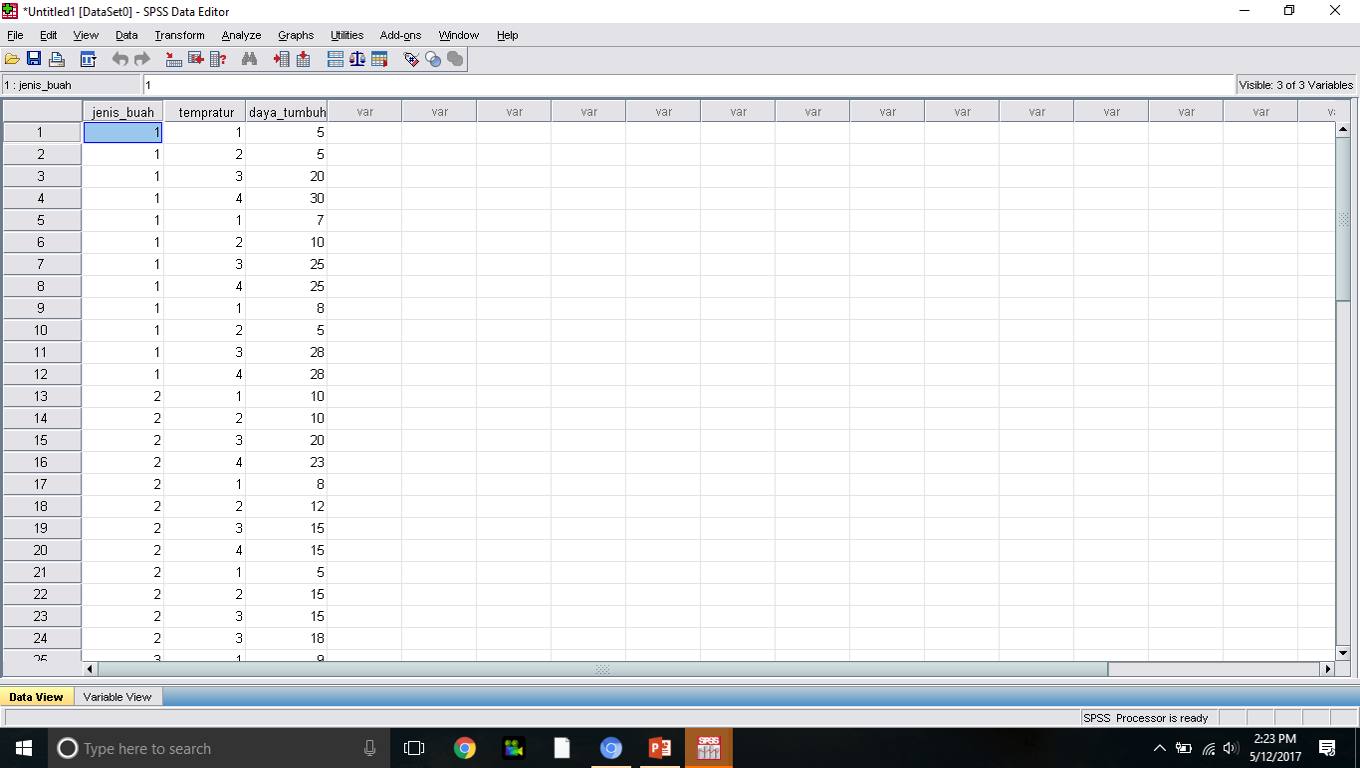Screen dimensions: 1360x768
Task: Open the File menu
Action: (x=15, y=35)
